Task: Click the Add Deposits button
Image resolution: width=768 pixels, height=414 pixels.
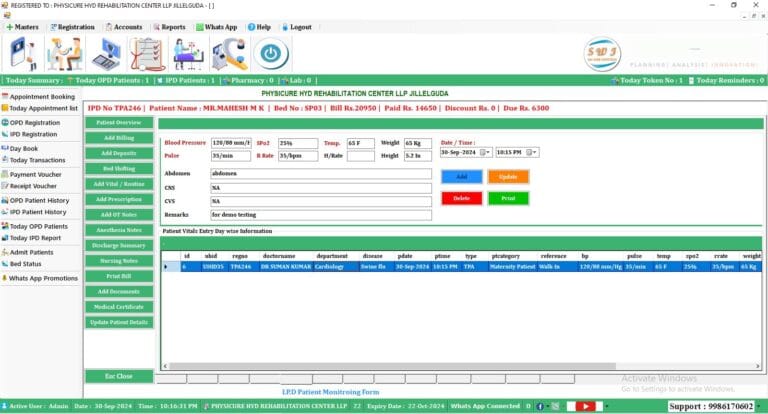Action: [x=119, y=153]
